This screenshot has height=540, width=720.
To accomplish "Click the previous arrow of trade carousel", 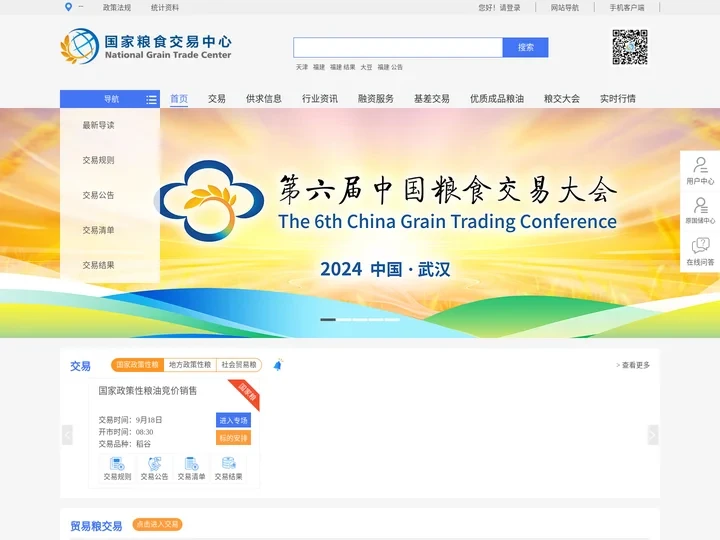I will coord(67,435).
